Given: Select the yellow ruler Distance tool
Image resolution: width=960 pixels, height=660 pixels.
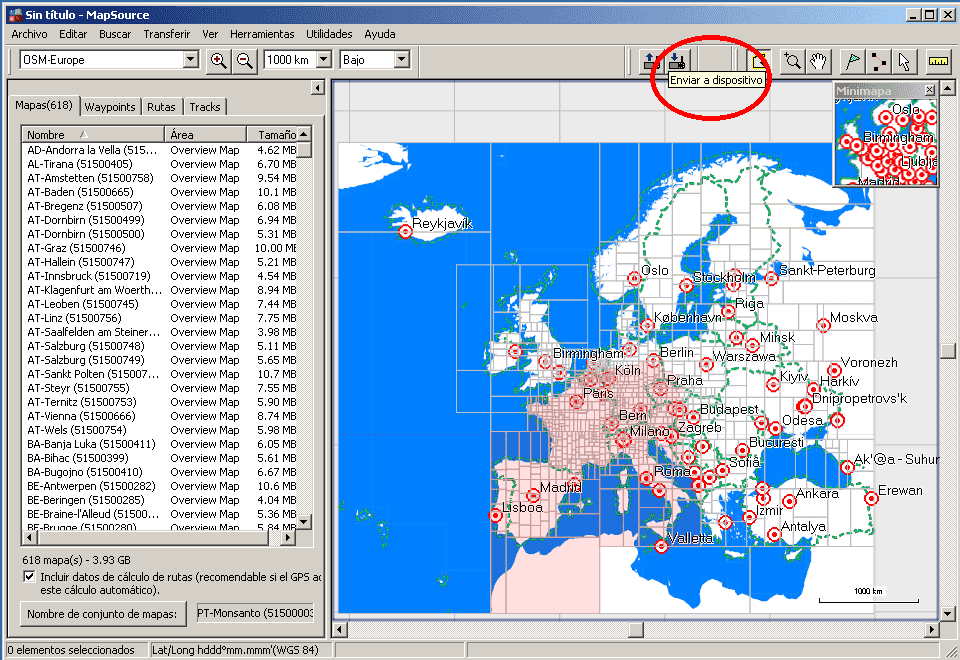Looking at the screenshot, I should (x=938, y=61).
